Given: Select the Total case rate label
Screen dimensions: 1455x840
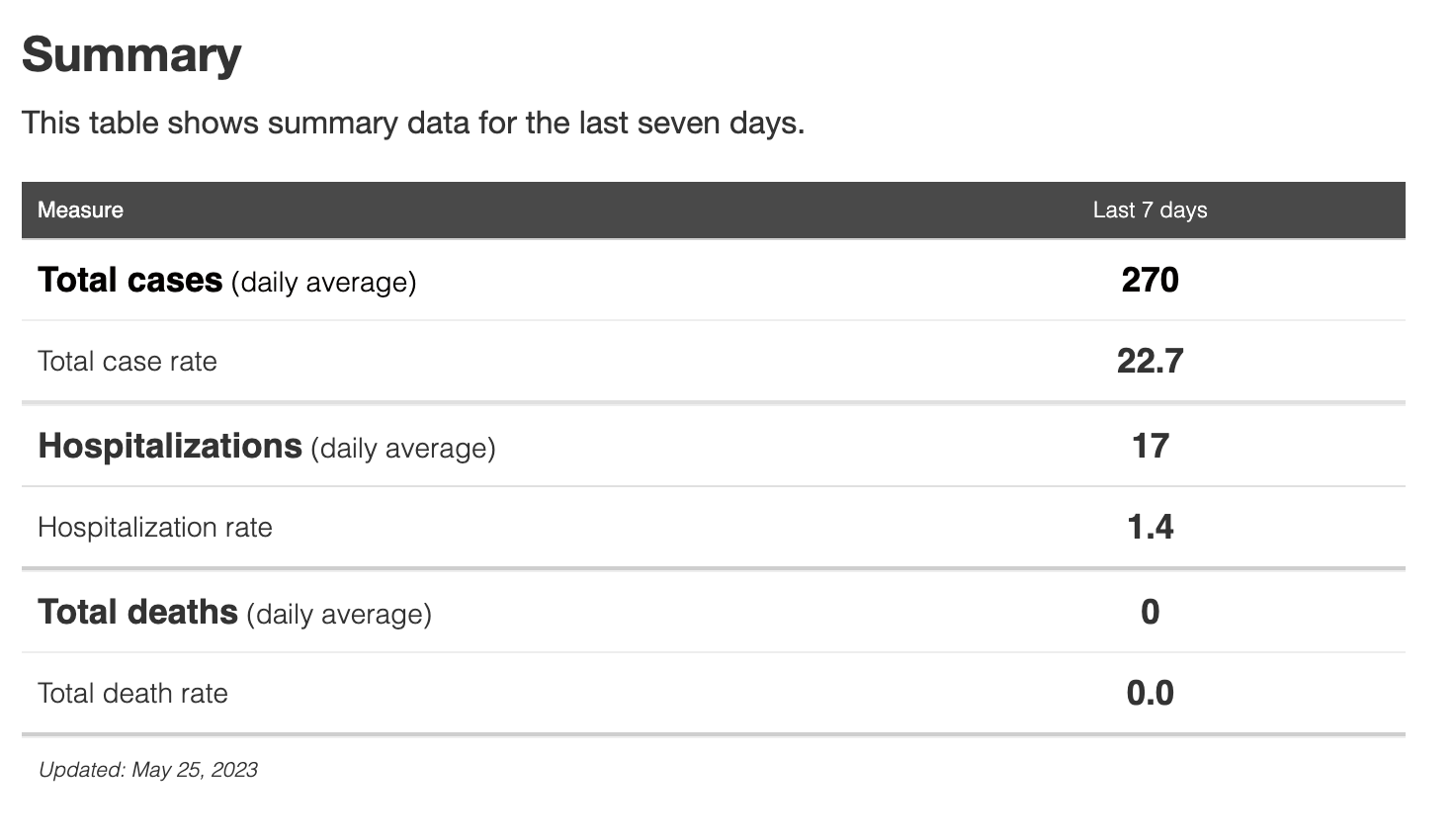Looking at the screenshot, I should [x=128, y=362].
